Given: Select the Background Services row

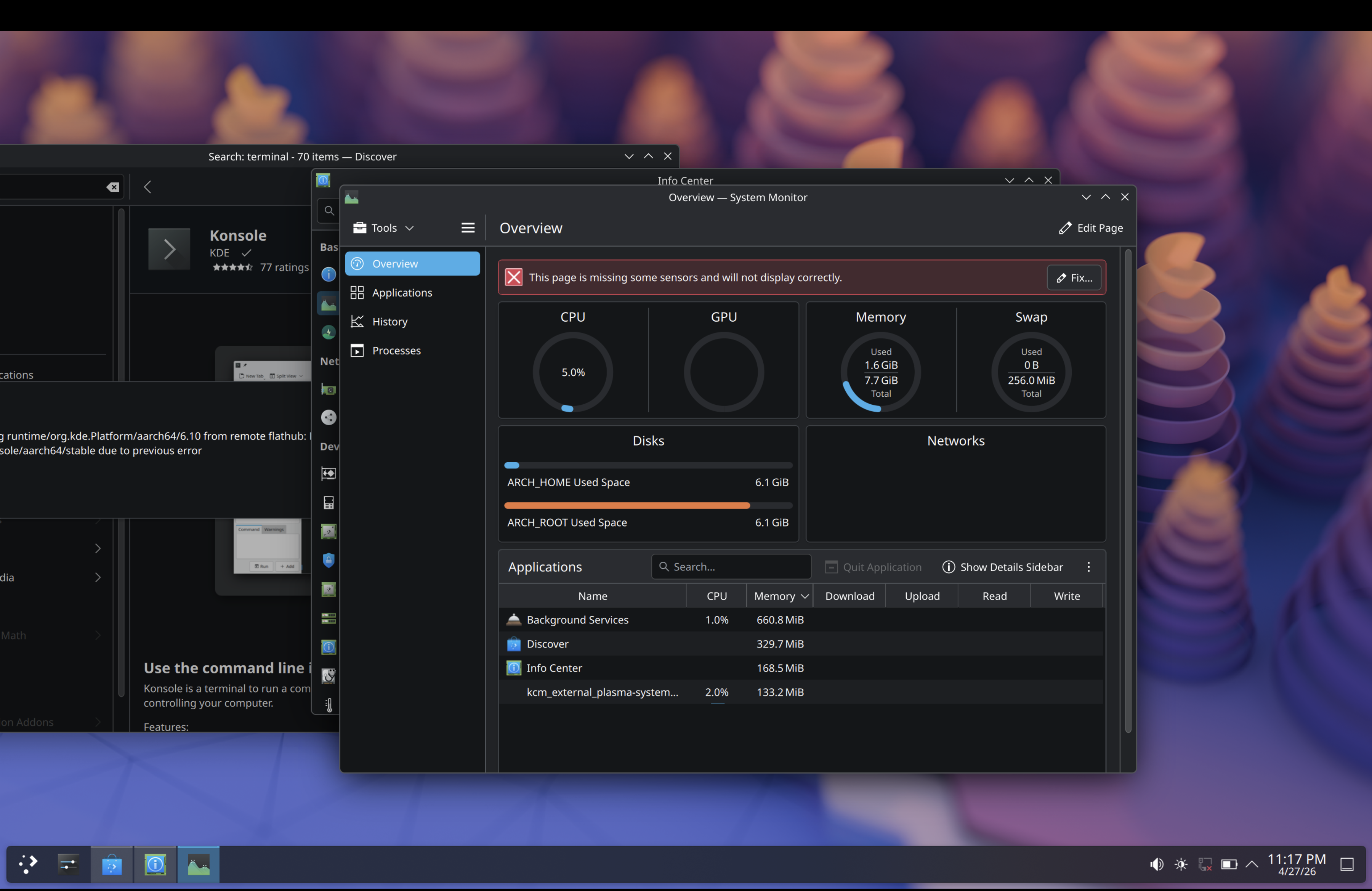Looking at the screenshot, I should click(801, 620).
